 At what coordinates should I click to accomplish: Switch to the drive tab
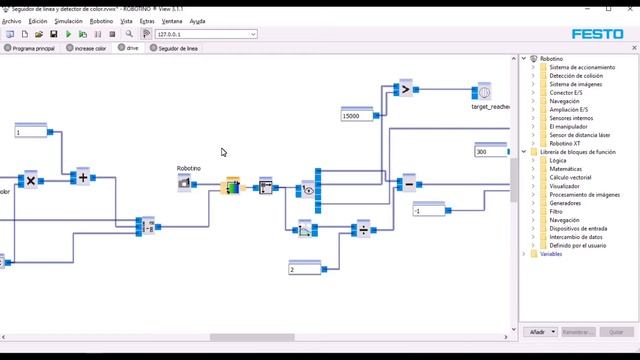(x=128, y=48)
